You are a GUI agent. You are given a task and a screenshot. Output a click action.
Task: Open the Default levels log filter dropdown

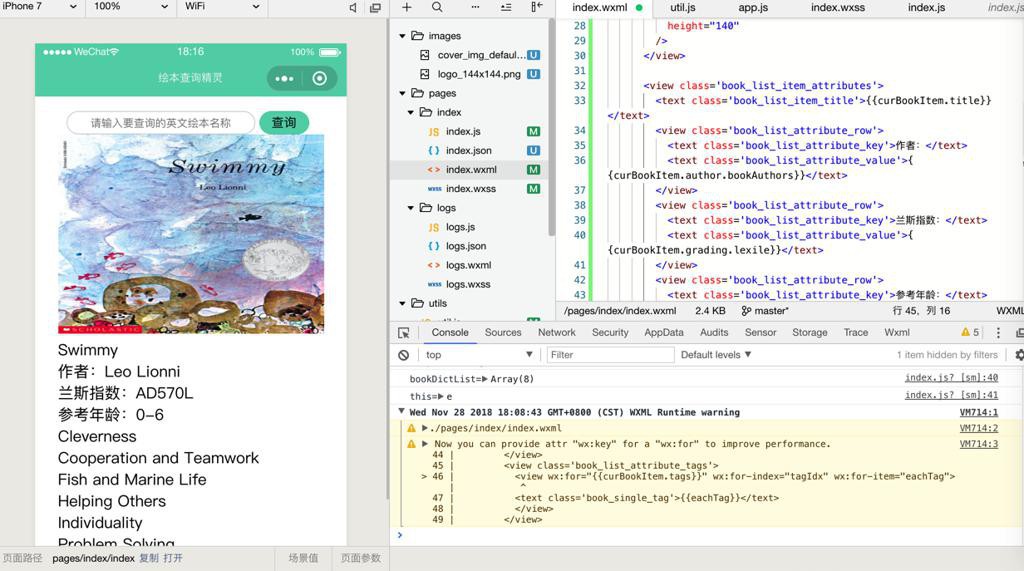[716, 355]
